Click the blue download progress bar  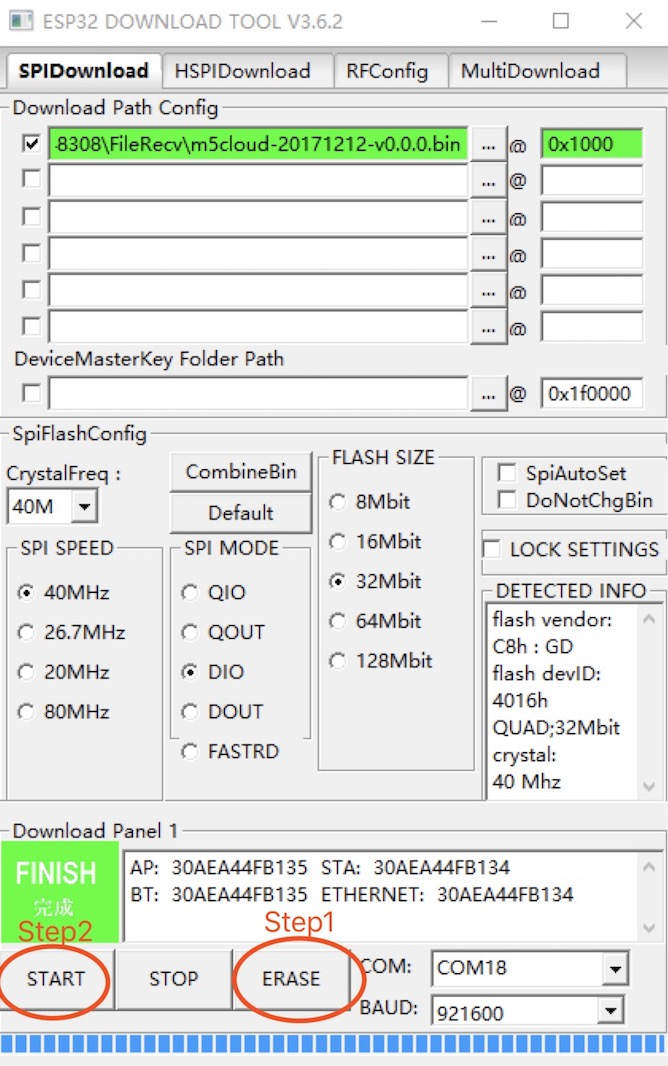(333, 1044)
